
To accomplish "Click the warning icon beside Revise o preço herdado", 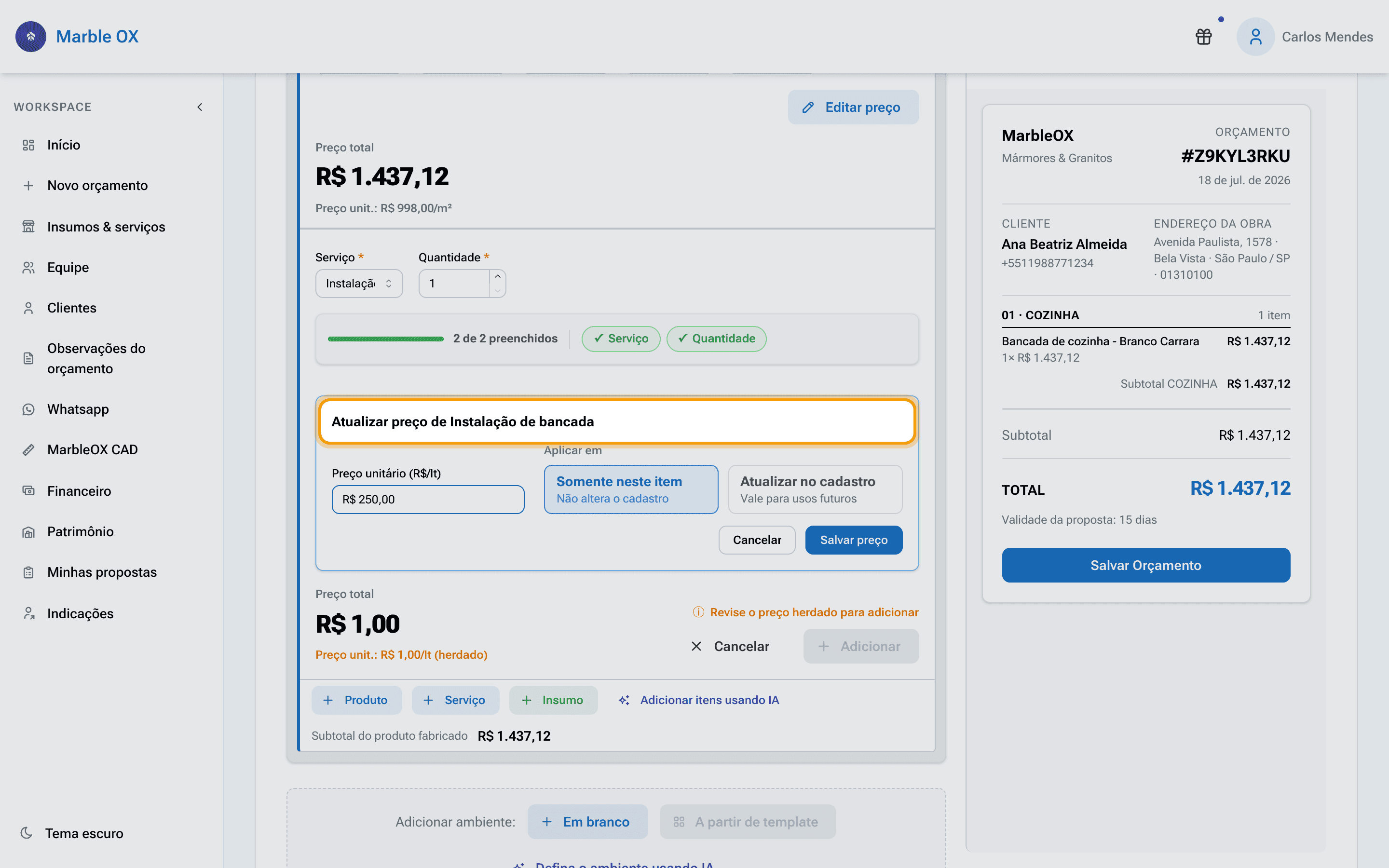I will coord(698,612).
